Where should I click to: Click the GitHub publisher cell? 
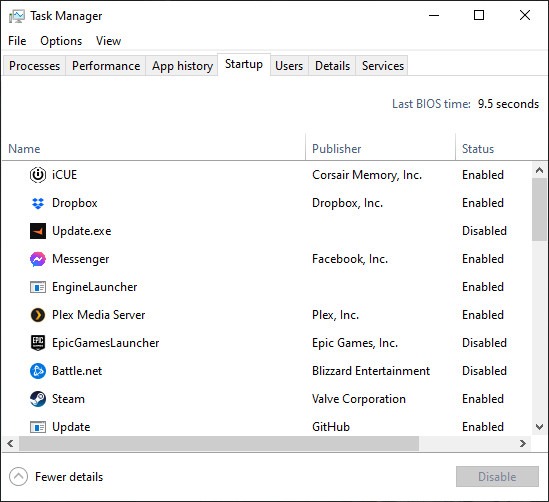tap(331, 427)
